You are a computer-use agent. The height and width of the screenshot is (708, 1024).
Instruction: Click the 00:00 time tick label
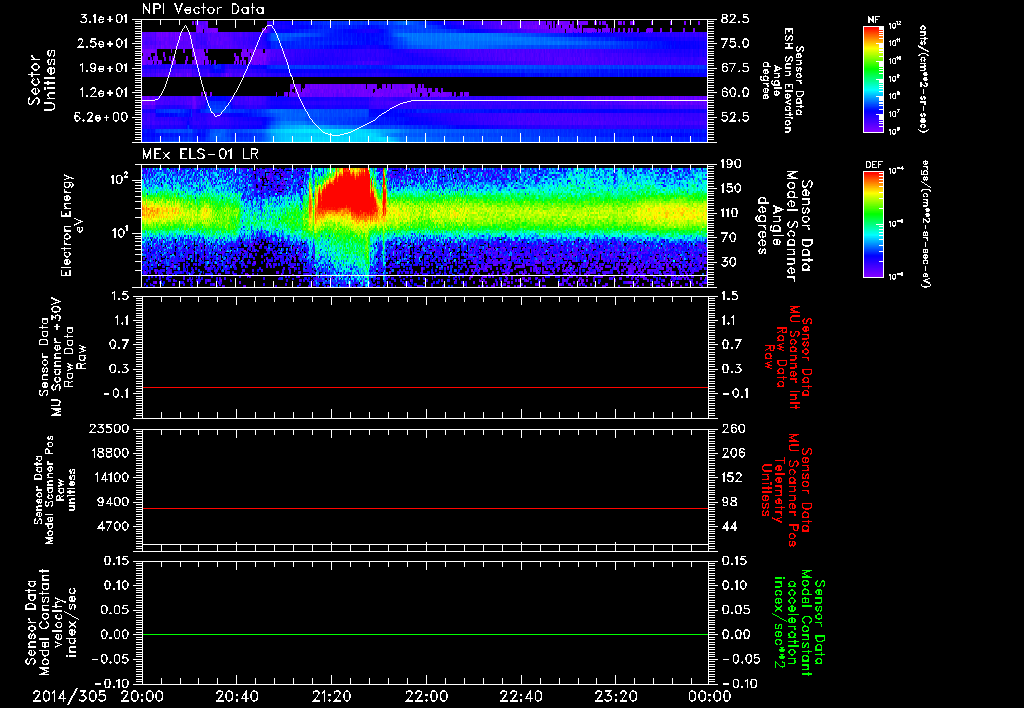pyautogui.click(x=710, y=696)
